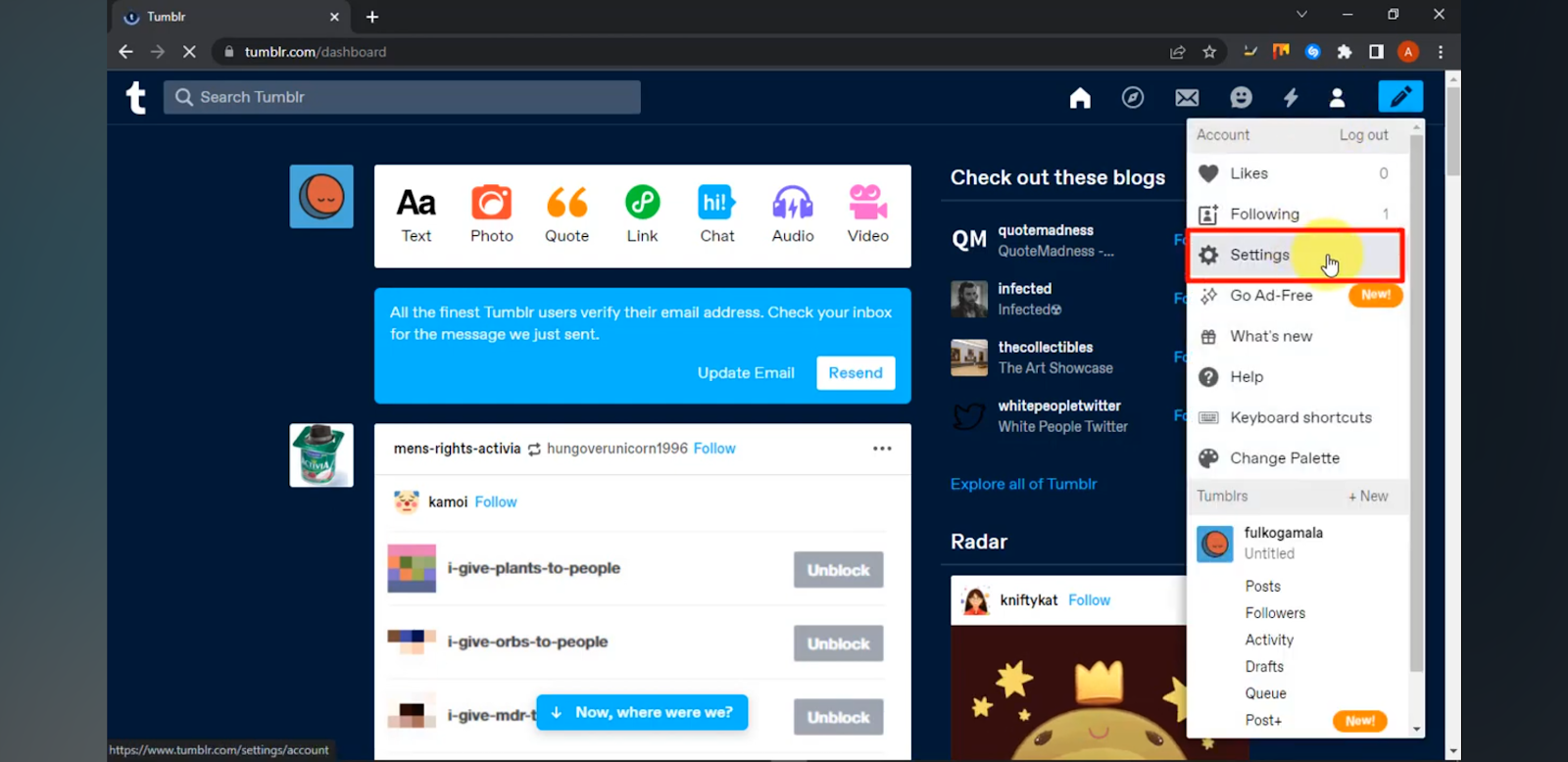The width and height of the screenshot is (1568, 762).
Task: Open Posts under fulkogamala
Action: 1262,586
